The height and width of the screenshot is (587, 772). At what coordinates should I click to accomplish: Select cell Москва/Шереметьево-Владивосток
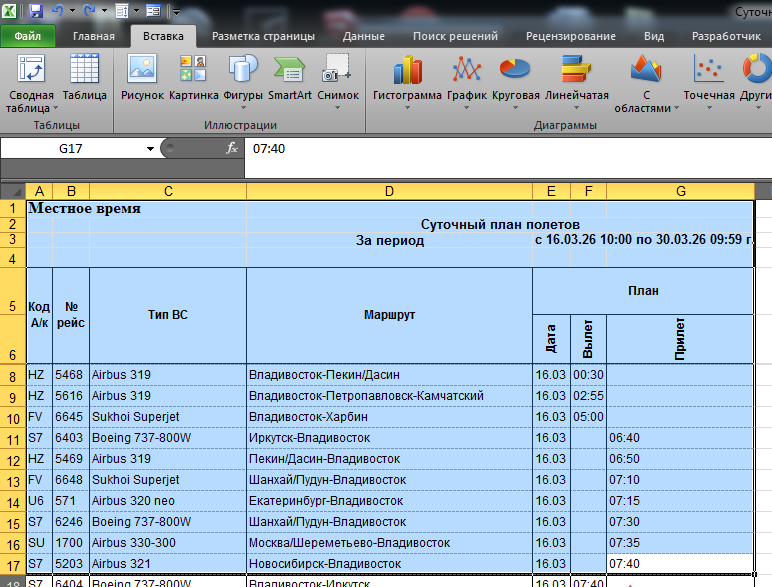tap(389, 543)
